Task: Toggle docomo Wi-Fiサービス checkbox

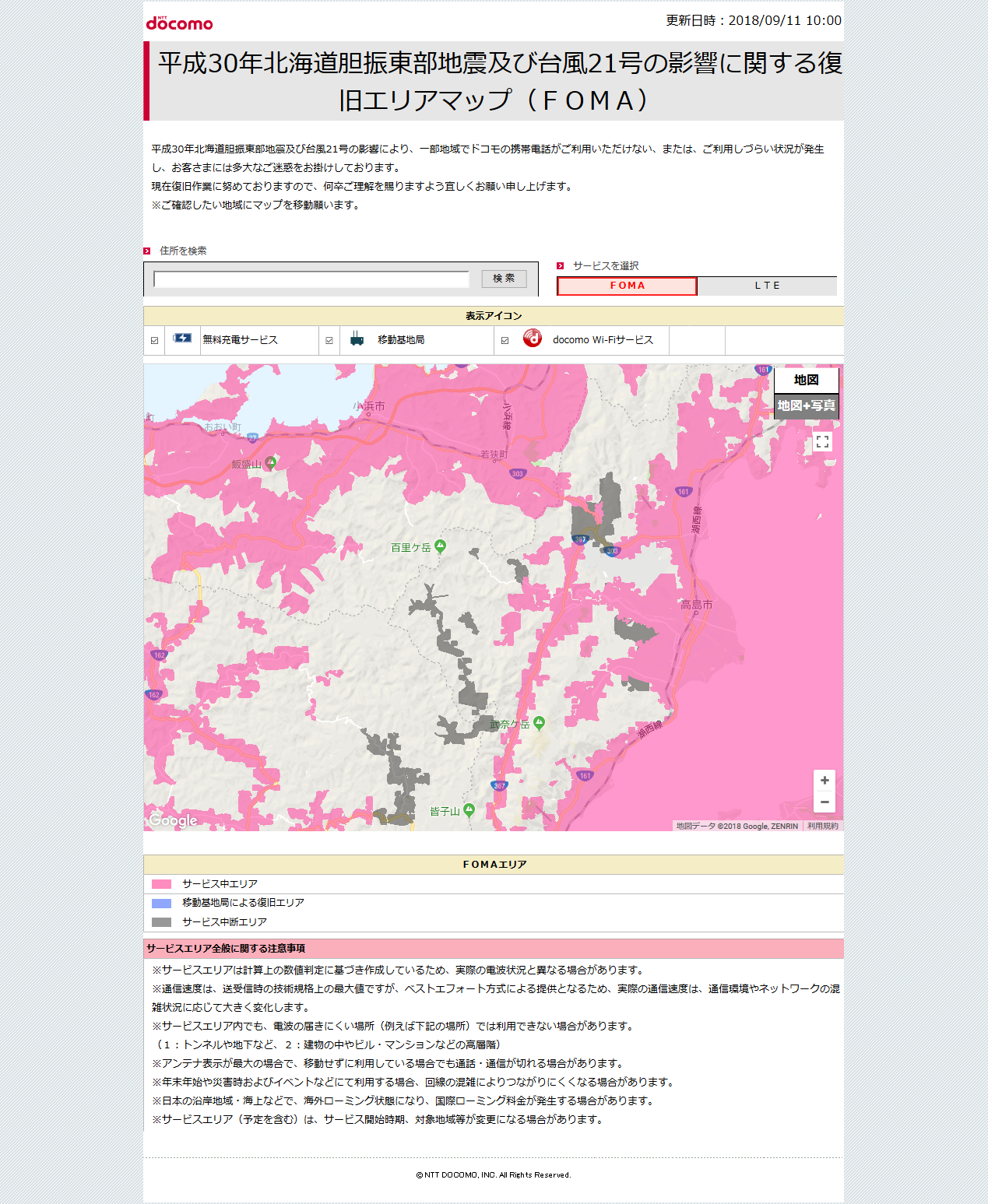Action: tap(505, 340)
